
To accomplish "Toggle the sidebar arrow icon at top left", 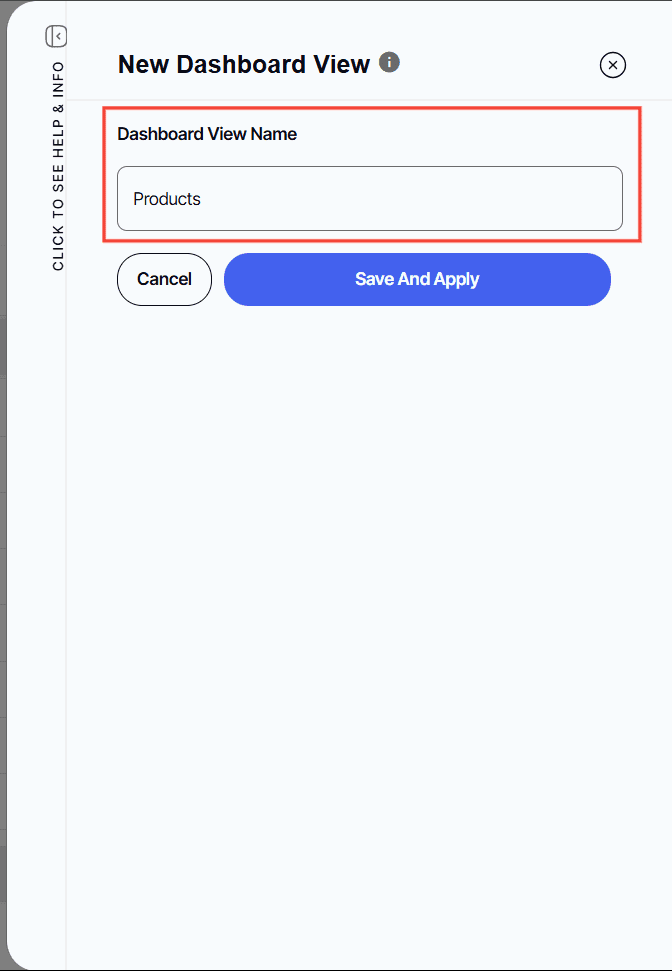I will (56, 37).
